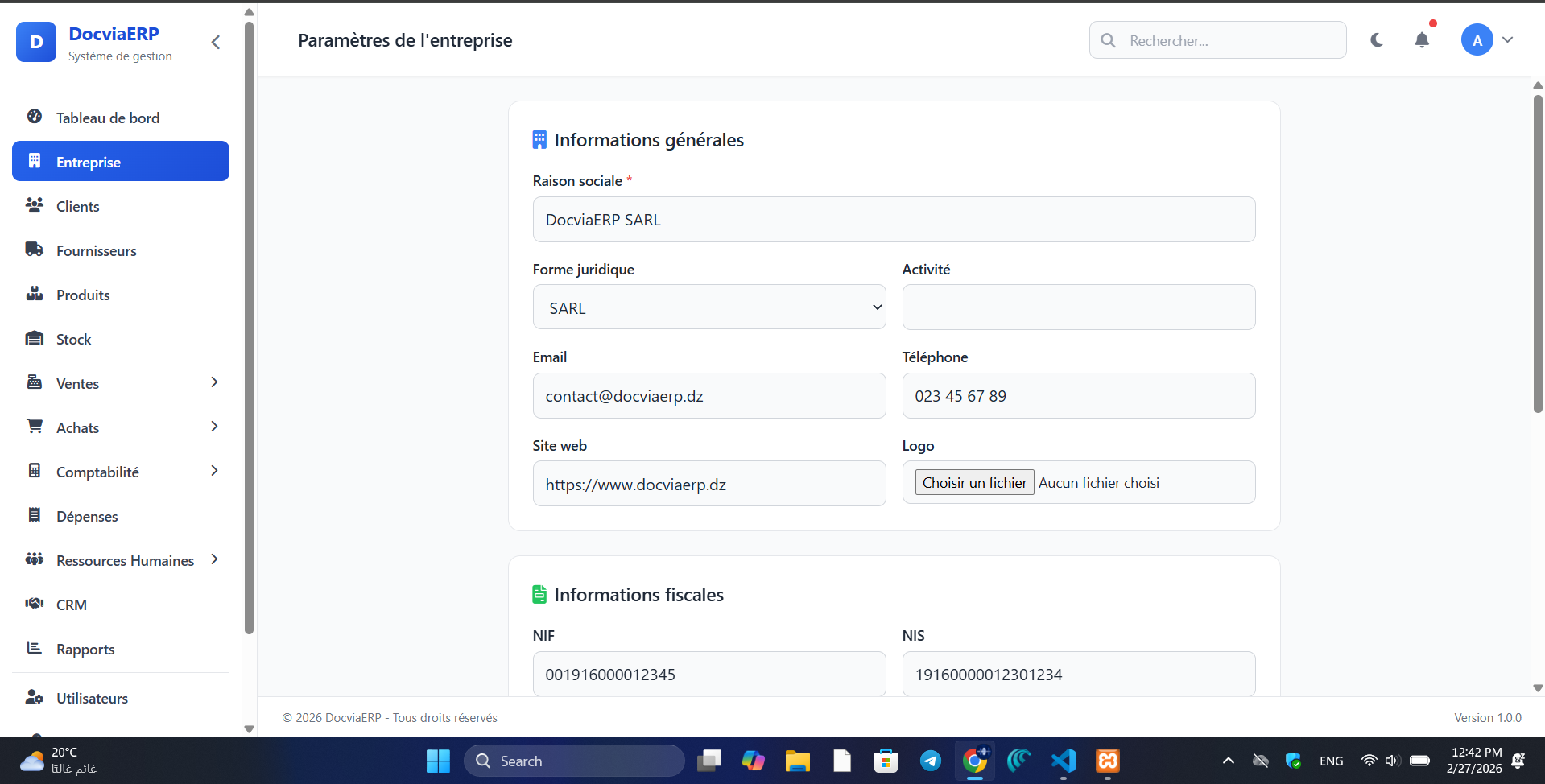Open the Utilisateurs page
Screen dimensions: 1545x784
[x=92, y=699]
